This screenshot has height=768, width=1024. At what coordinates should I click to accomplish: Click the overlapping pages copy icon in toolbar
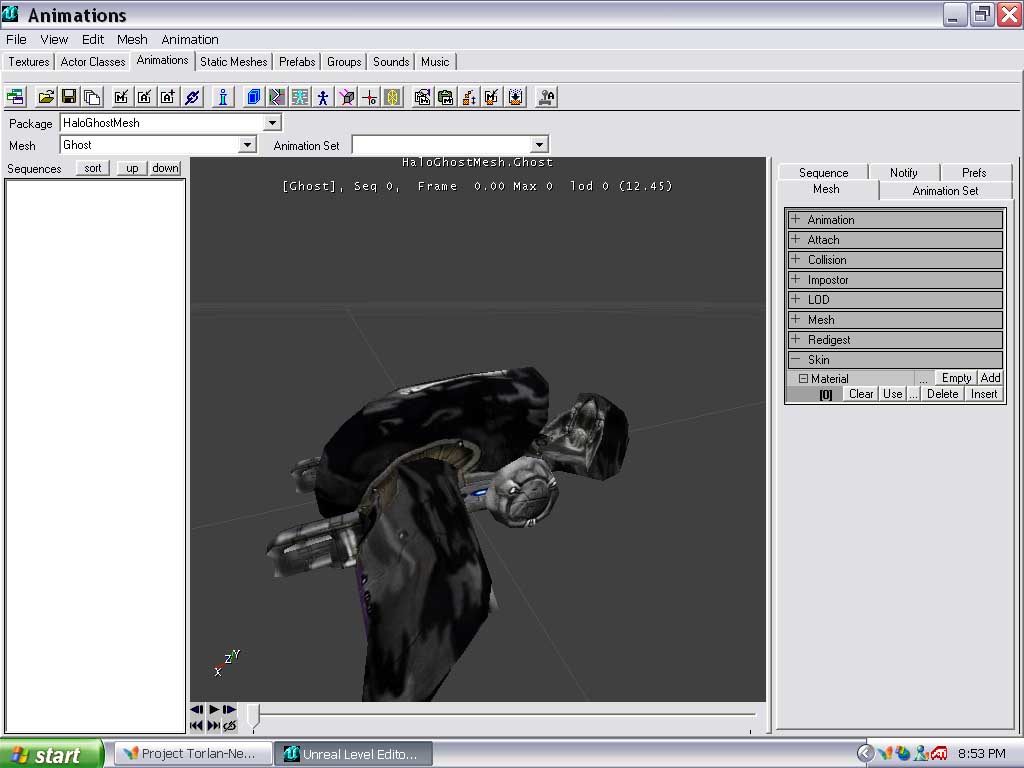pos(91,97)
